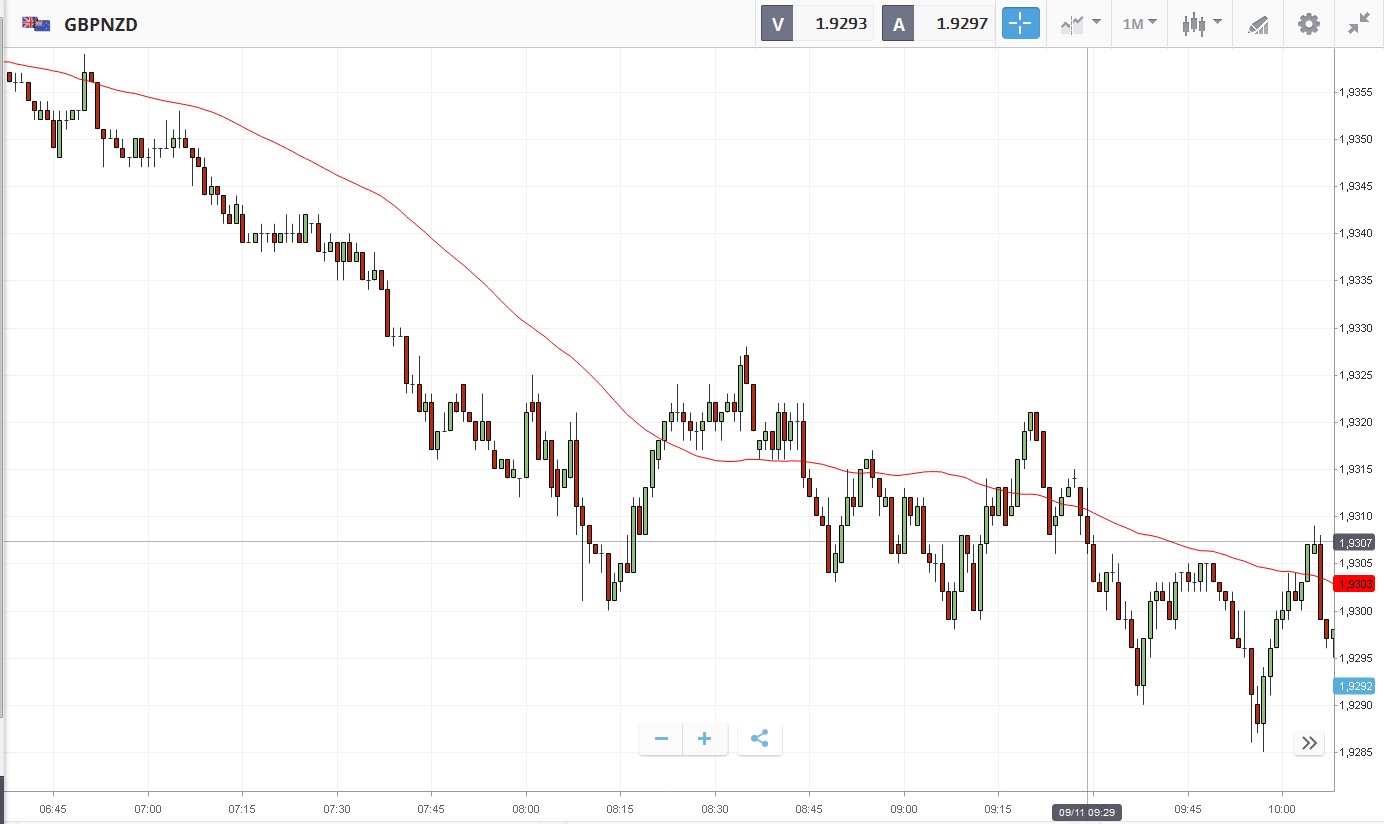The height and width of the screenshot is (824, 1384).
Task: Click the GBPNZD flag icon
Action: click(37, 24)
